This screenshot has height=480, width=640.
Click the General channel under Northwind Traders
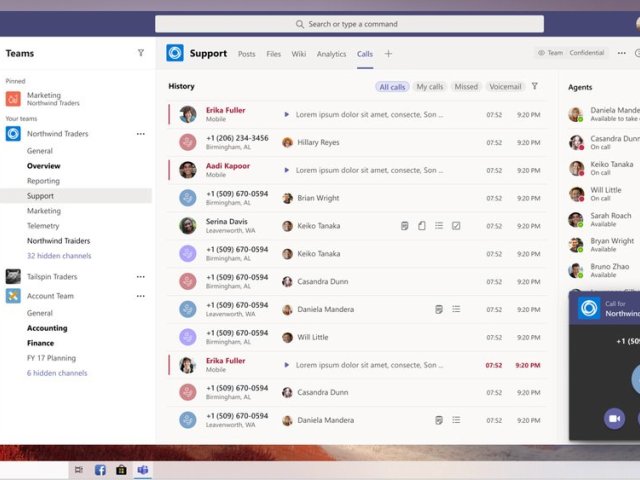click(x=40, y=151)
